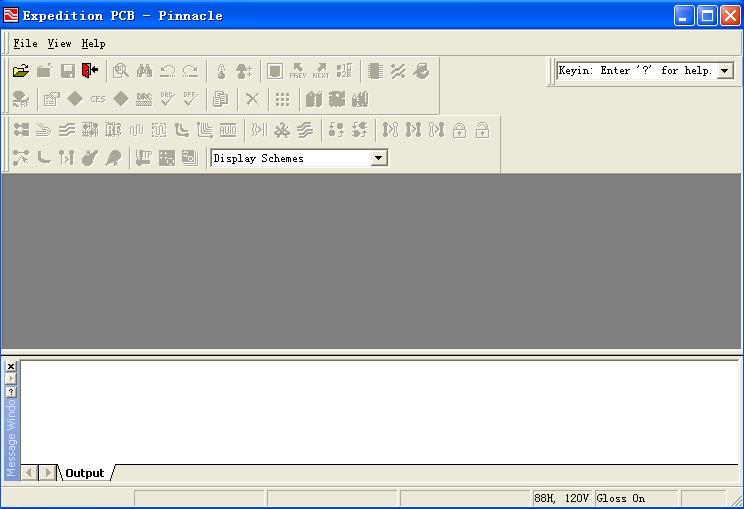
Task: Click the Copy documents icon
Action: click(221, 99)
